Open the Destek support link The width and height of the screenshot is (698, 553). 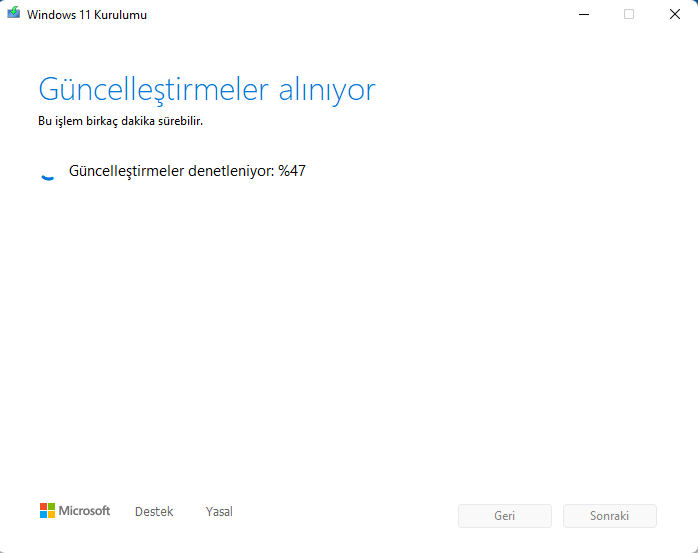tap(154, 512)
